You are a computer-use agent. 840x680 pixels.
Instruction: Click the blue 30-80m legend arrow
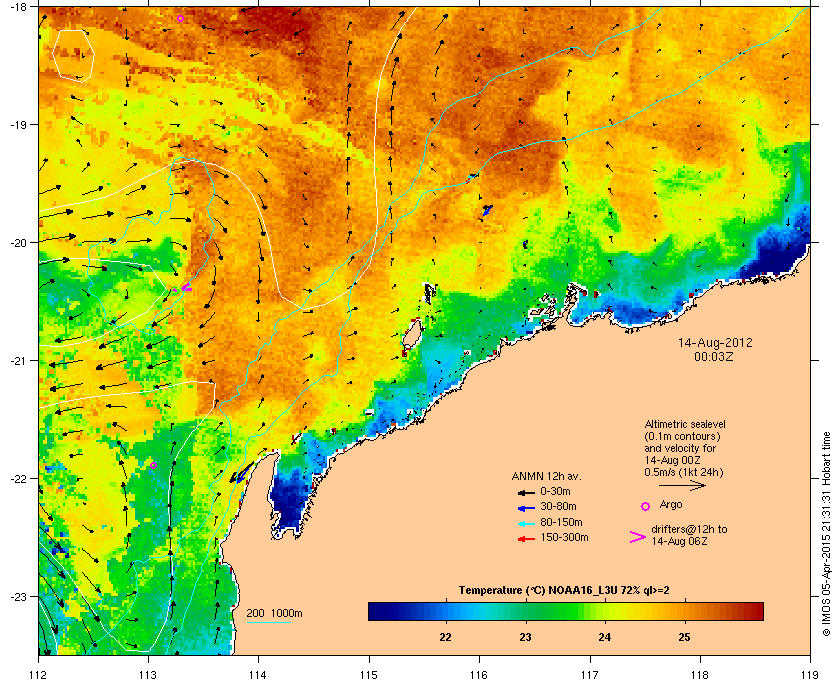tap(526, 507)
